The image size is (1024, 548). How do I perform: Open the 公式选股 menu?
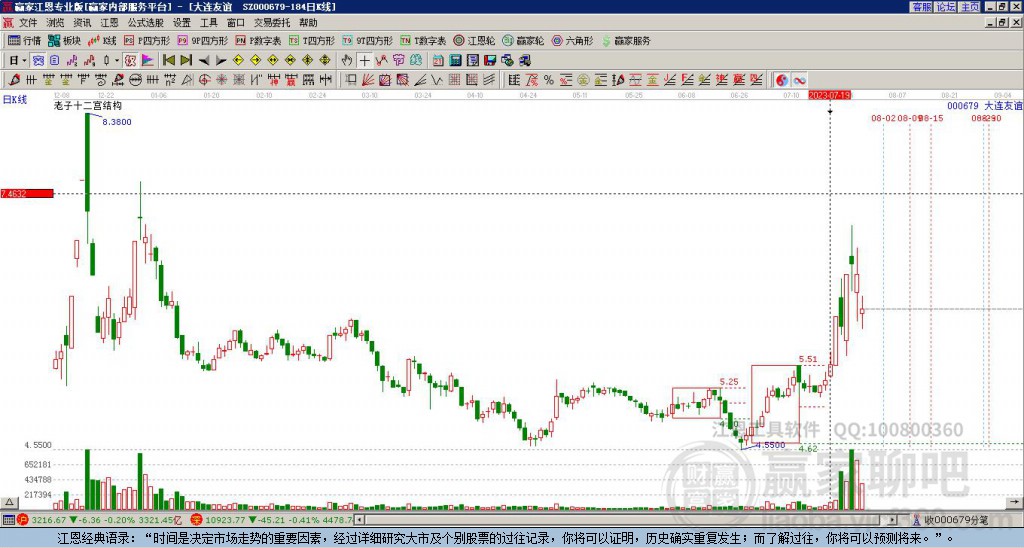coord(146,23)
